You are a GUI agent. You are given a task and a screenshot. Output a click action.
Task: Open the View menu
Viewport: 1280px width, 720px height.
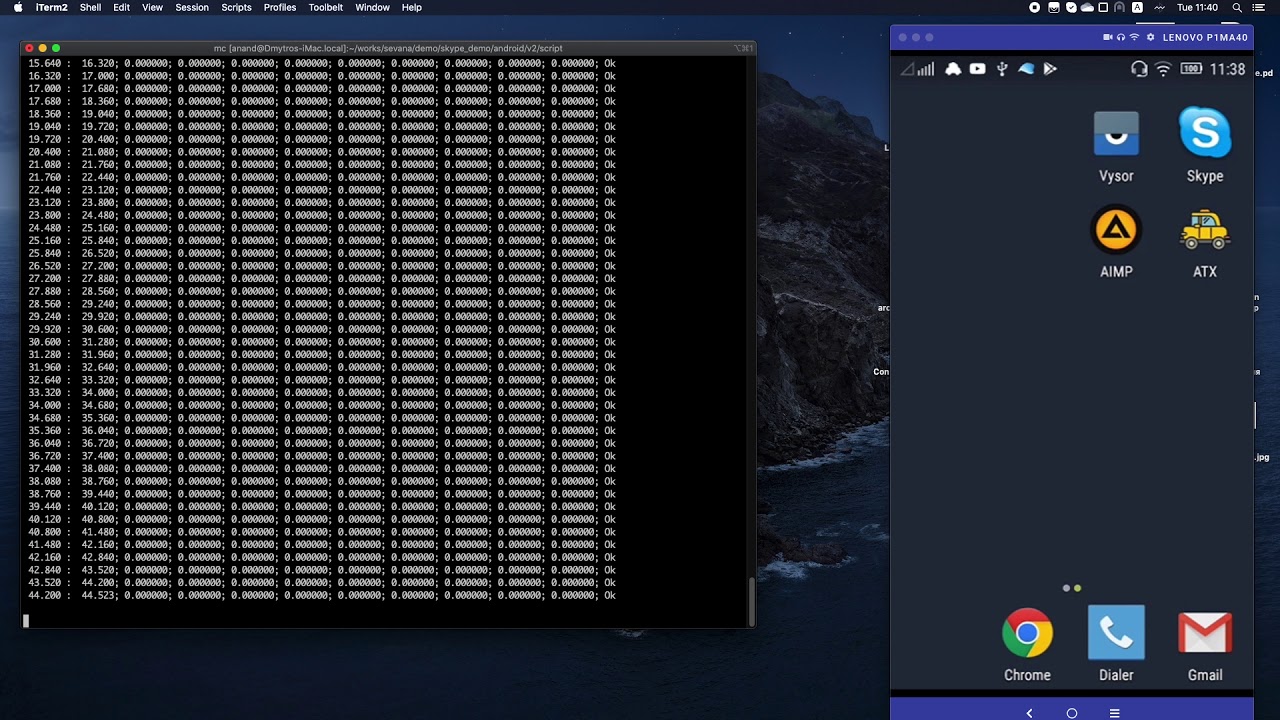pos(152,7)
